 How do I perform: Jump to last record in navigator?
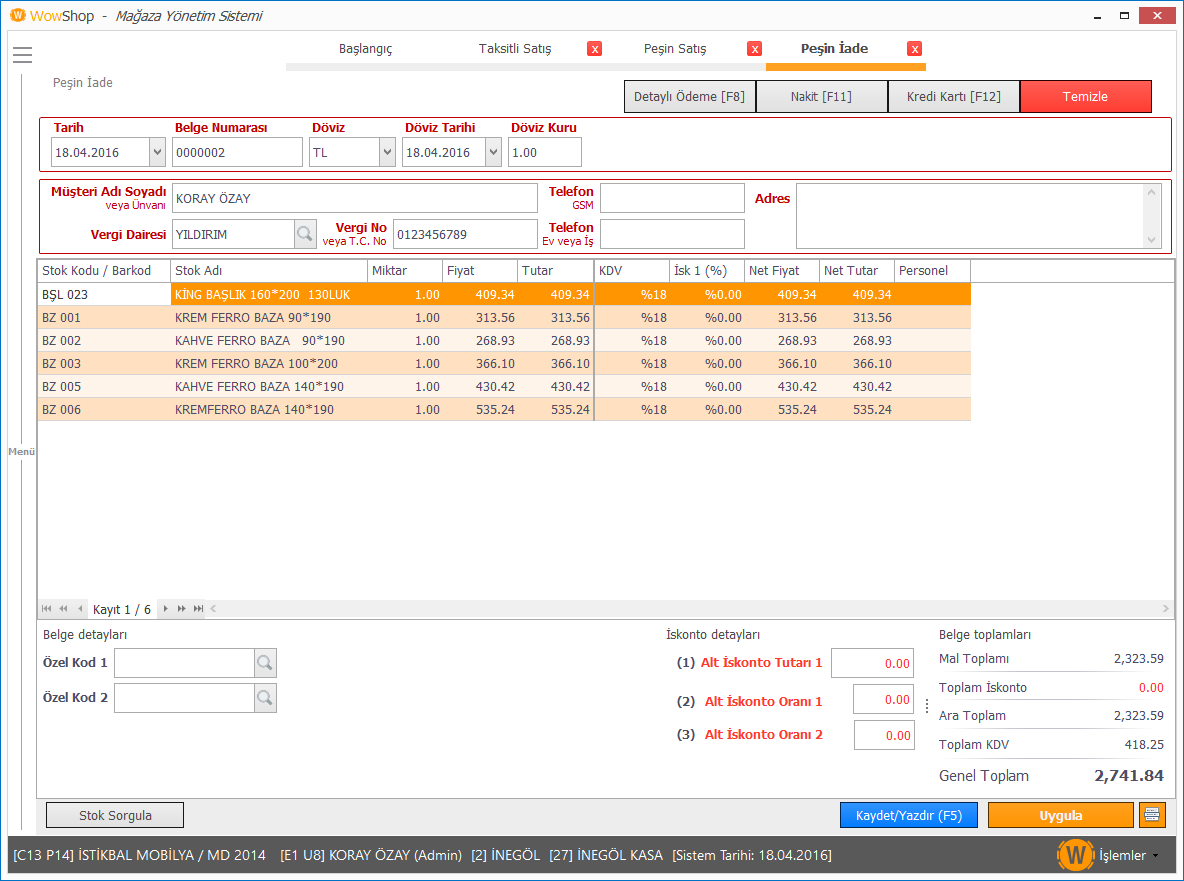(198, 609)
